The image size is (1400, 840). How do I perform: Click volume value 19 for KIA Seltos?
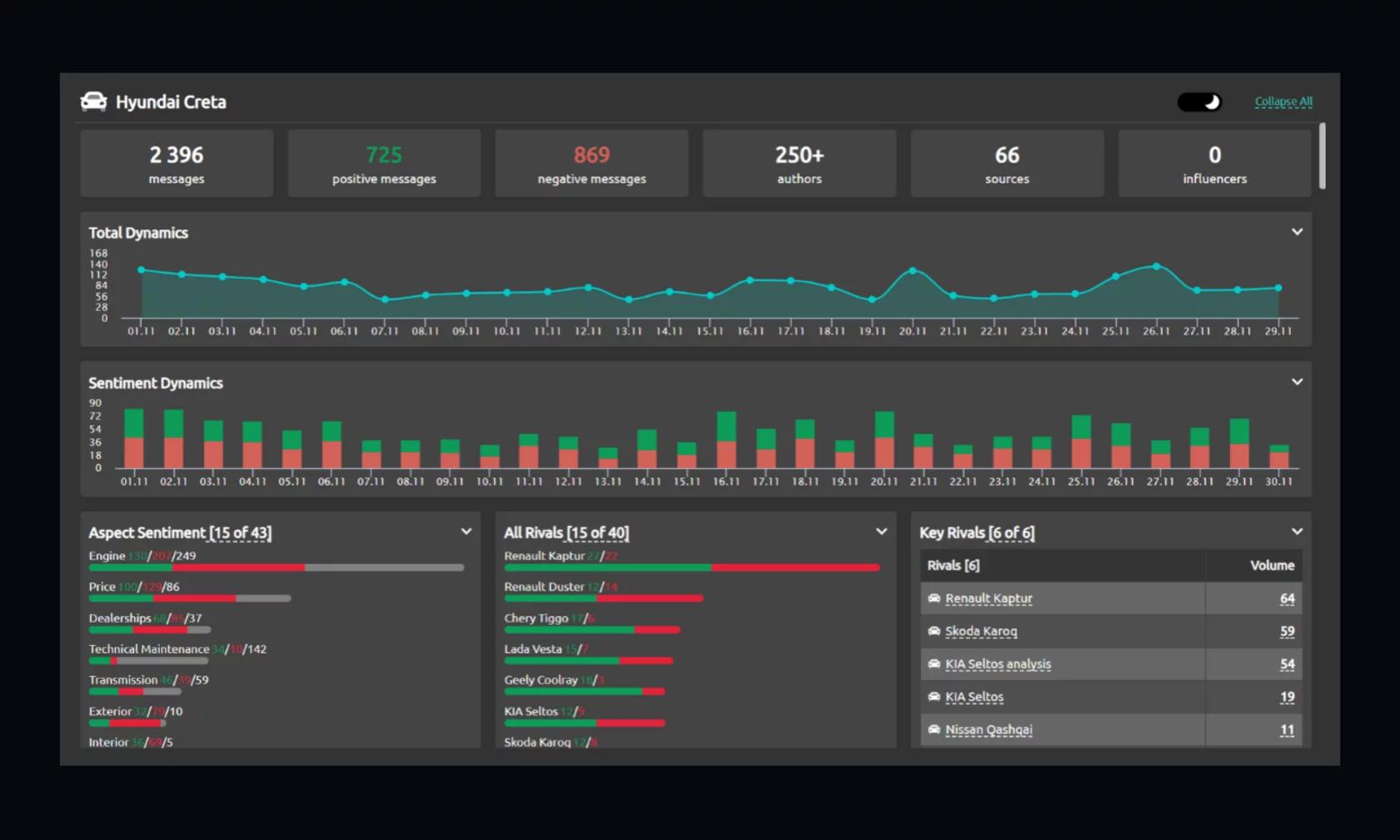pos(1287,697)
